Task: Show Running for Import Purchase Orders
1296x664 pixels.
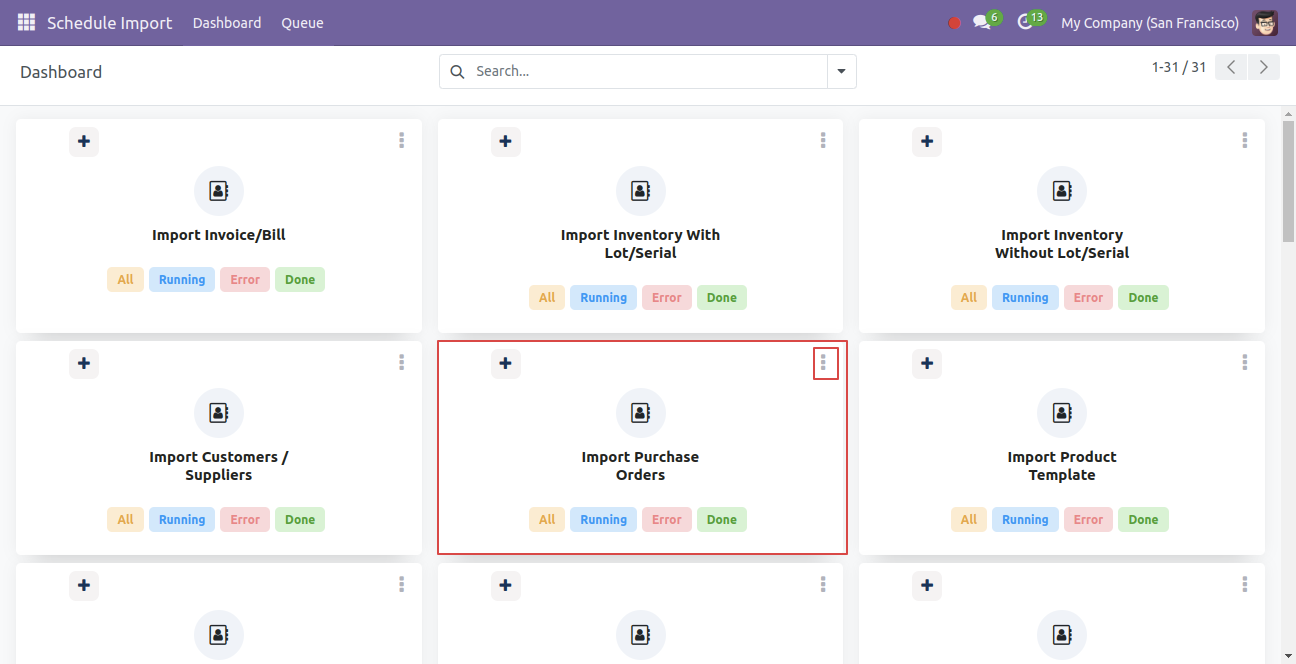Action: coord(604,520)
